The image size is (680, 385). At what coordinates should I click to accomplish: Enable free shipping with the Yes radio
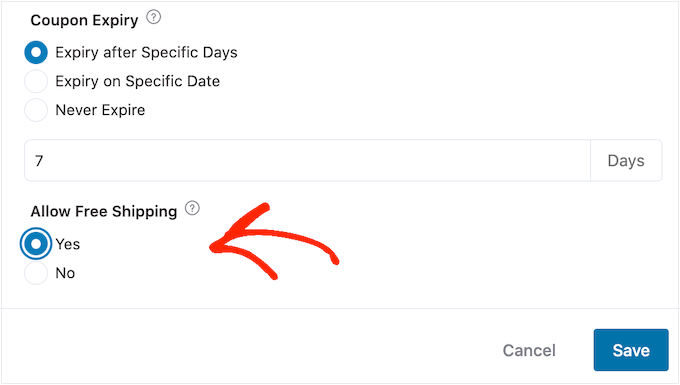[x=36, y=244]
